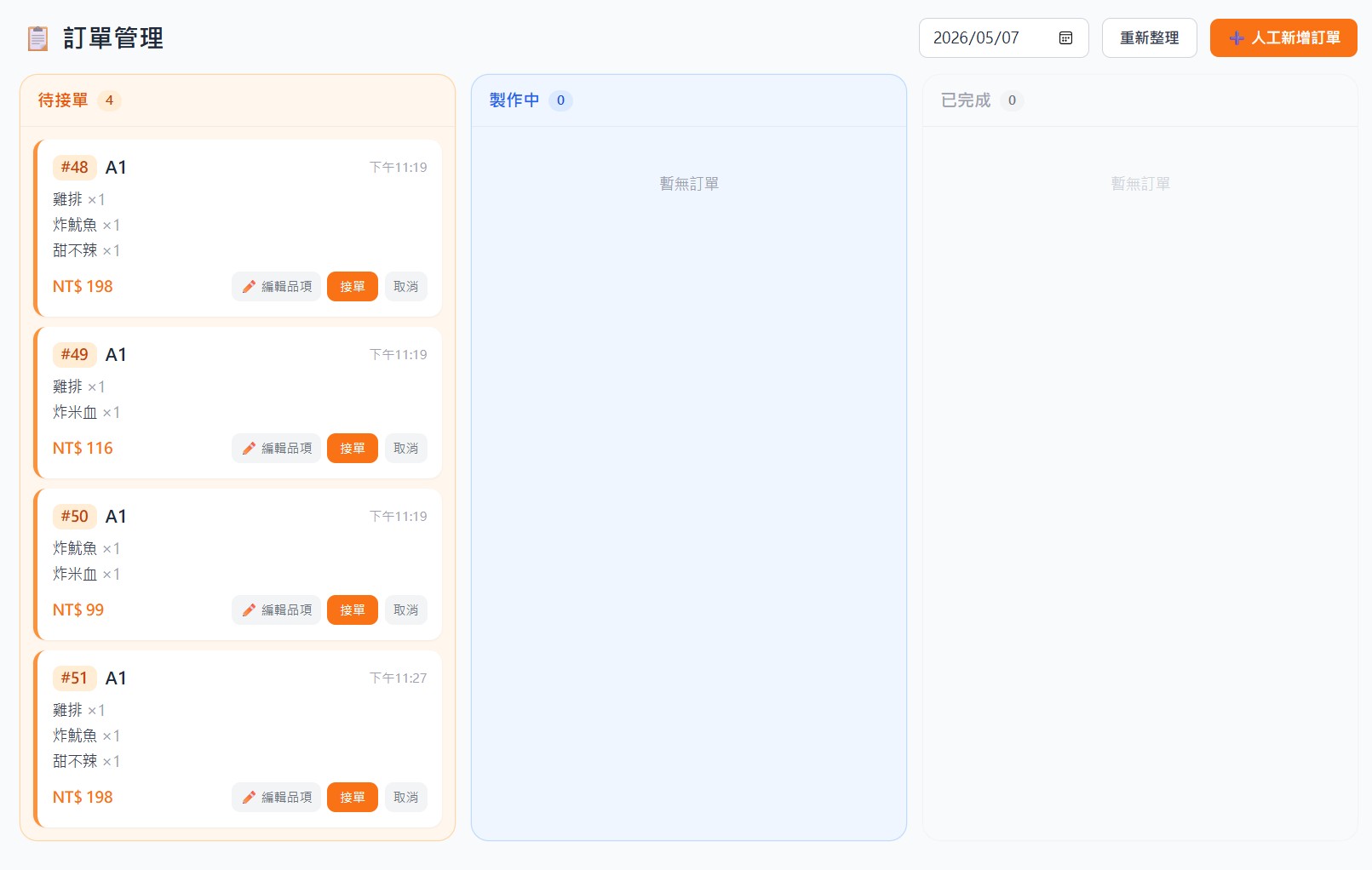Accept order #49 with 接單
The image size is (1372, 870).
(x=353, y=449)
